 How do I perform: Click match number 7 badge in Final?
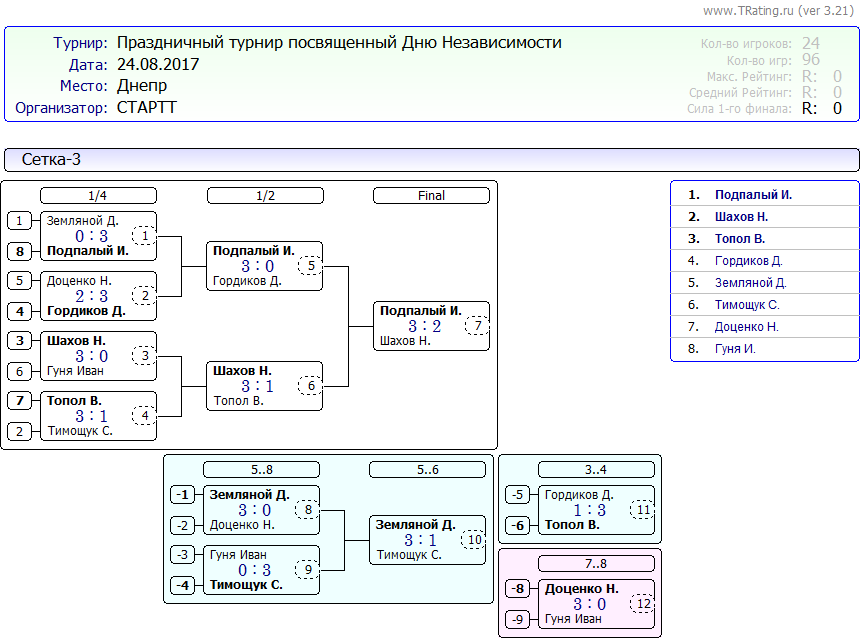(478, 326)
